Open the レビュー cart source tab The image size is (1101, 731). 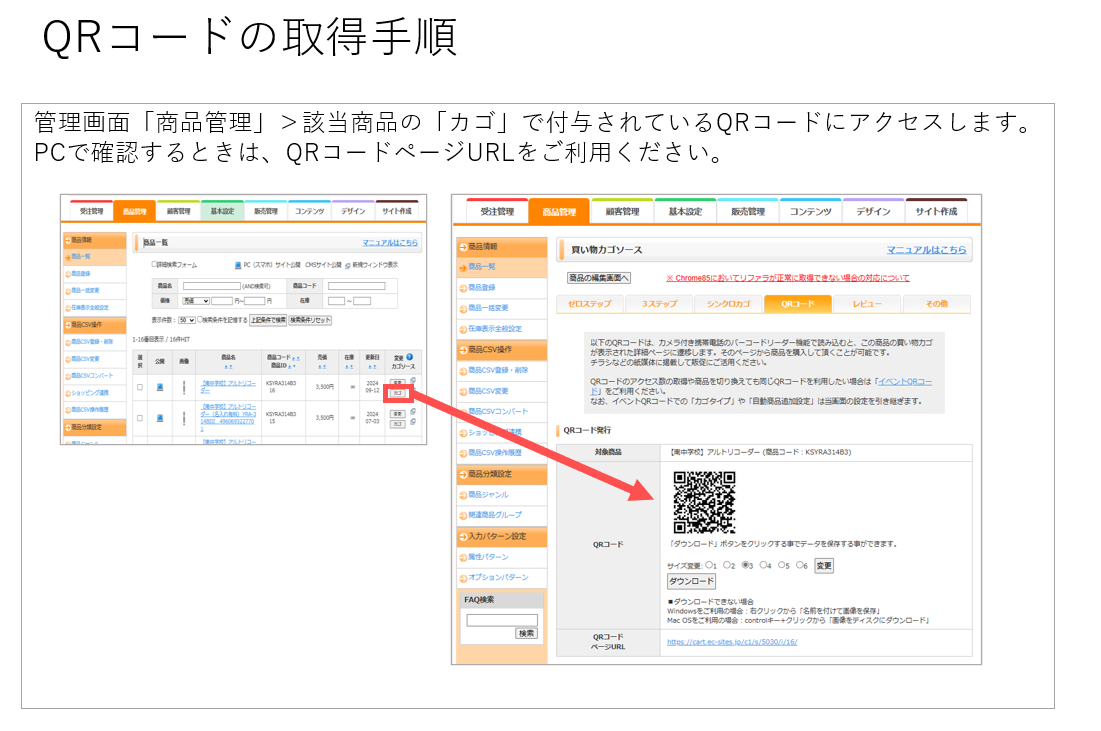point(866,304)
